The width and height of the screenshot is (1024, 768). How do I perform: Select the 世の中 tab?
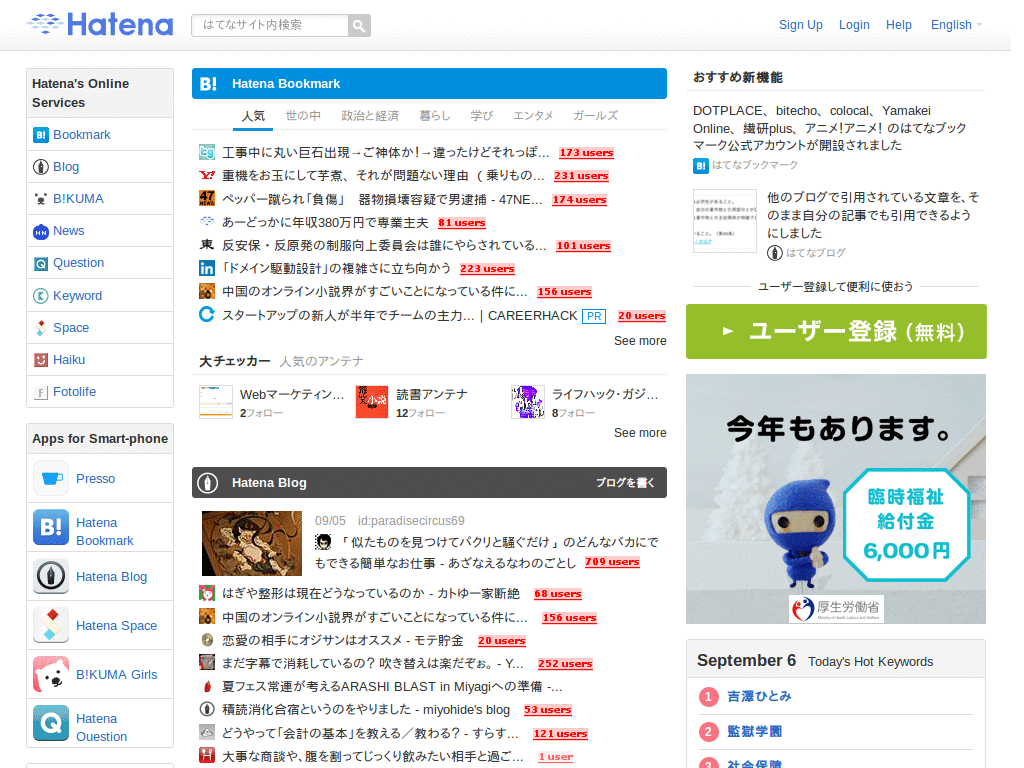[303, 116]
